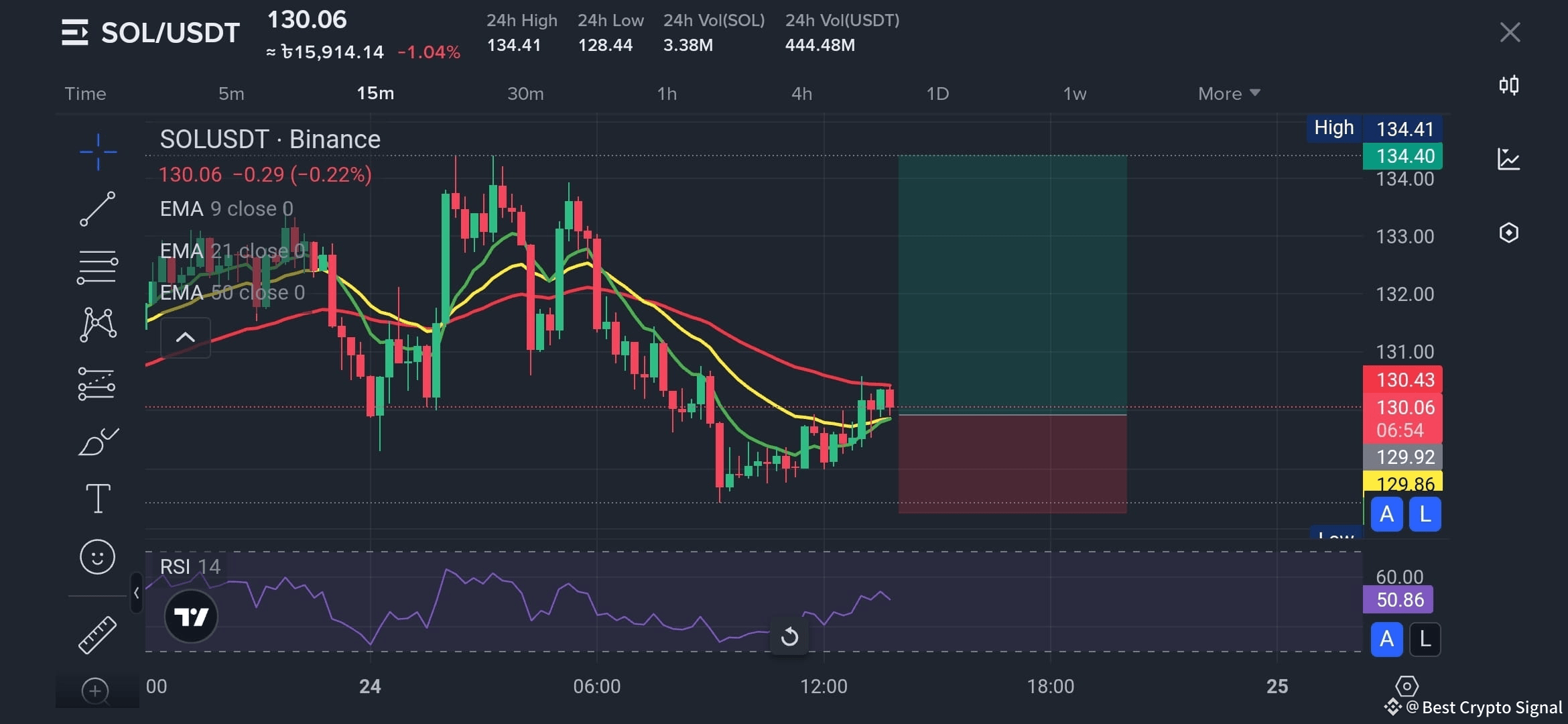Open the indicators line-chart icon
Image resolution: width=1568 pixels, height=724 pixels.
point(1509,159)
